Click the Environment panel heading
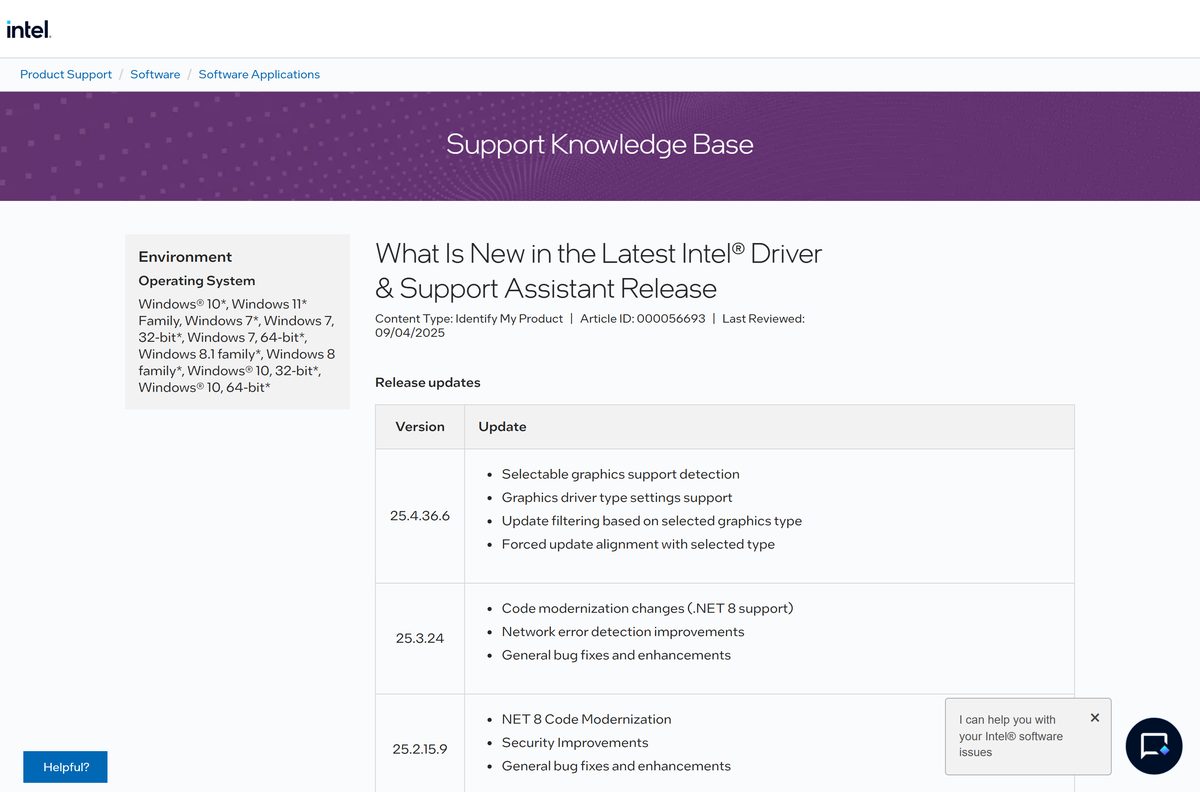The image size is (1200, 792). coord(185,257)
